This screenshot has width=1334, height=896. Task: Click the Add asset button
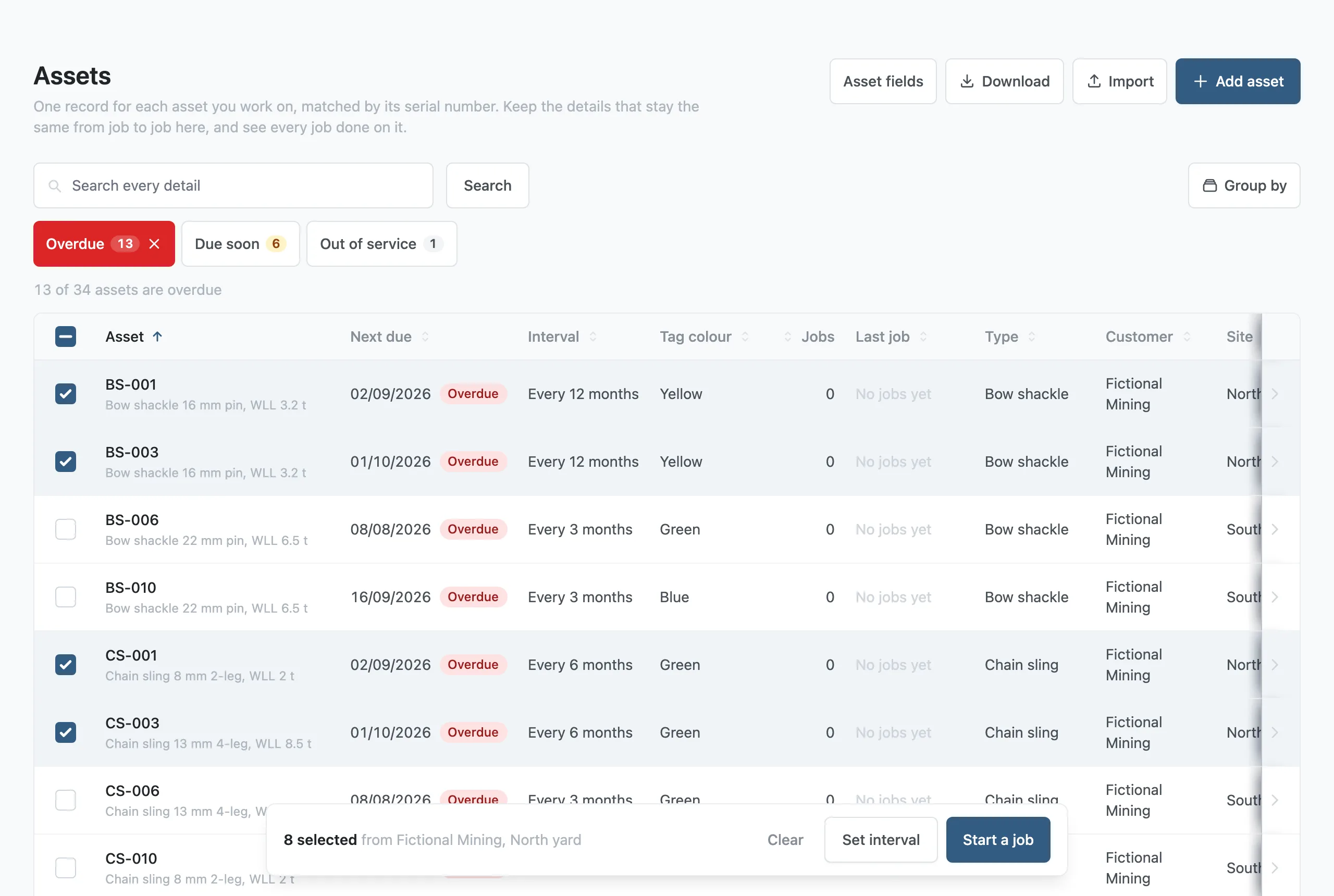[1238, 81]
